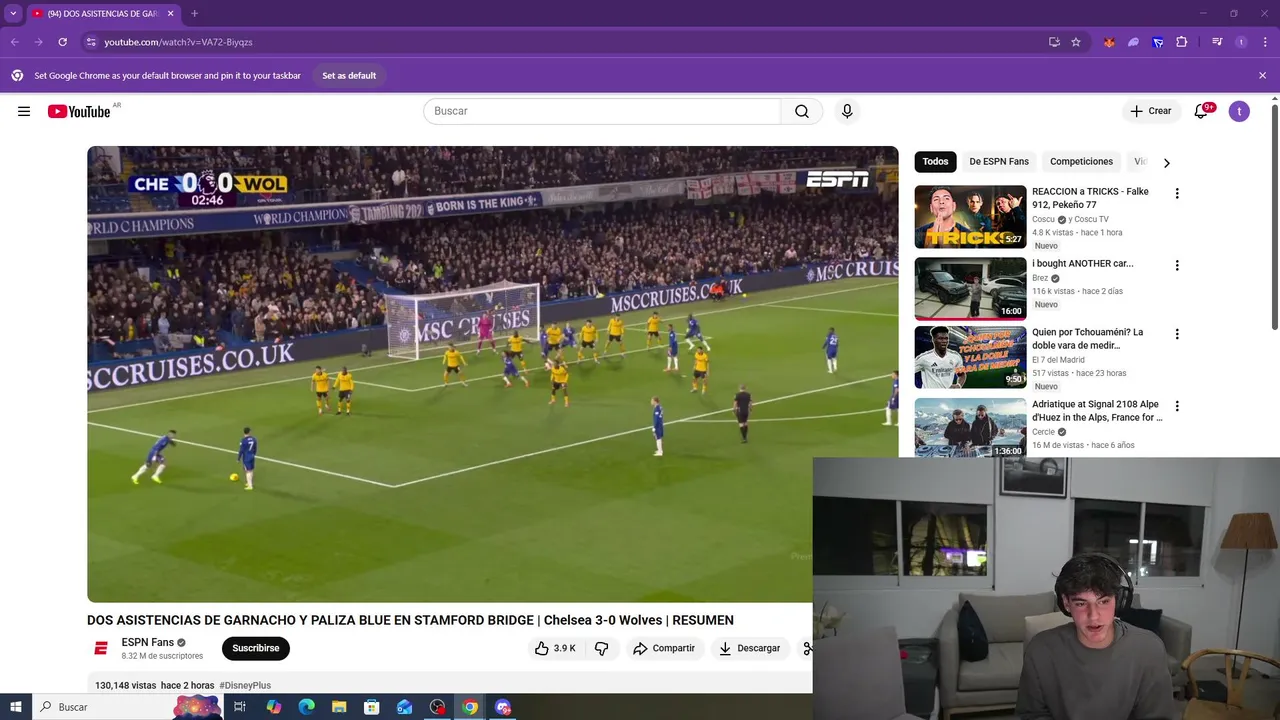Select the Competiciones filter chip
This screenshot has width=1280, height=720.
[1081, 161]
